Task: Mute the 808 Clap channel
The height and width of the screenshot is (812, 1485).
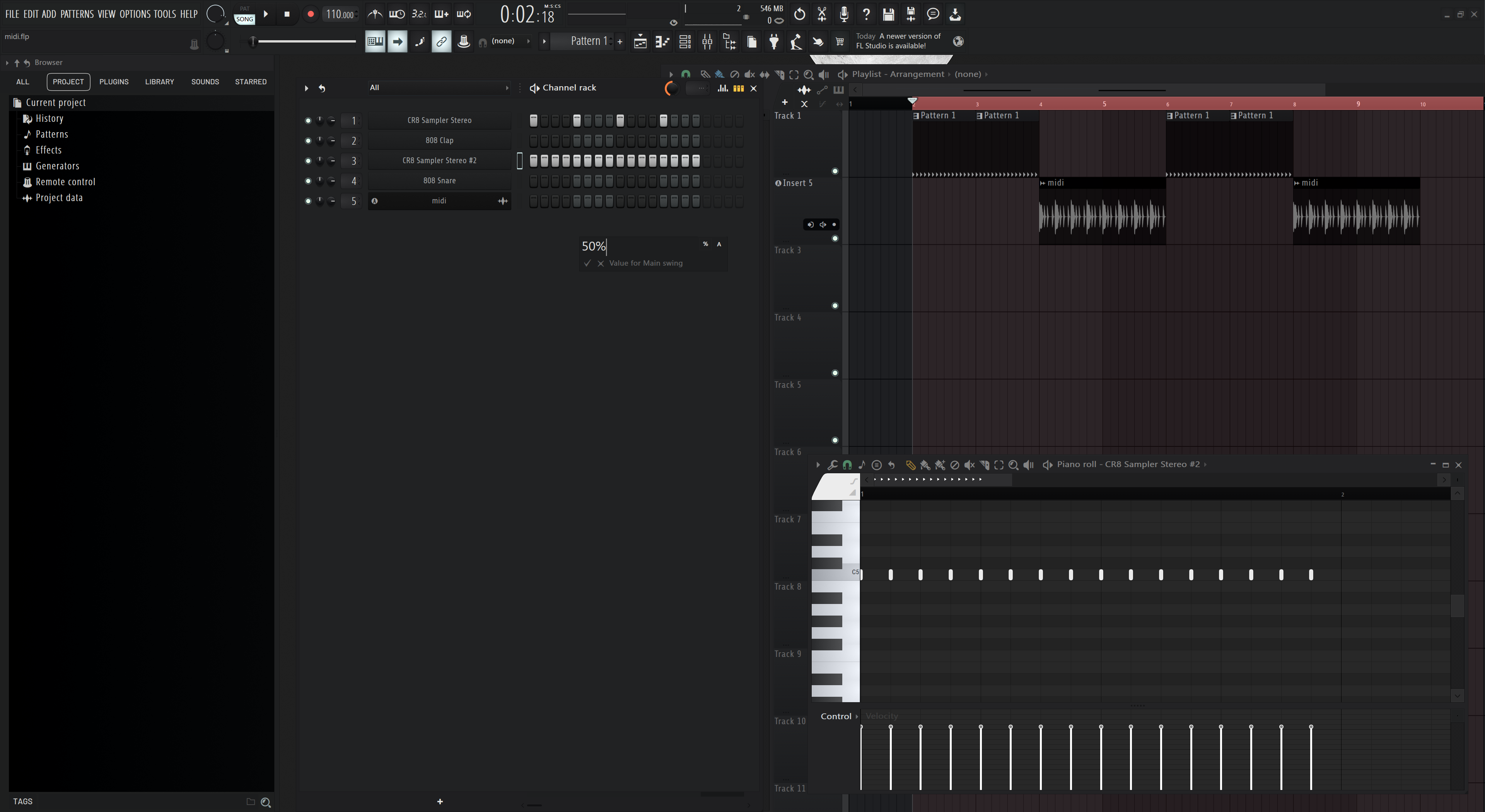Action: tap(308, 141)
